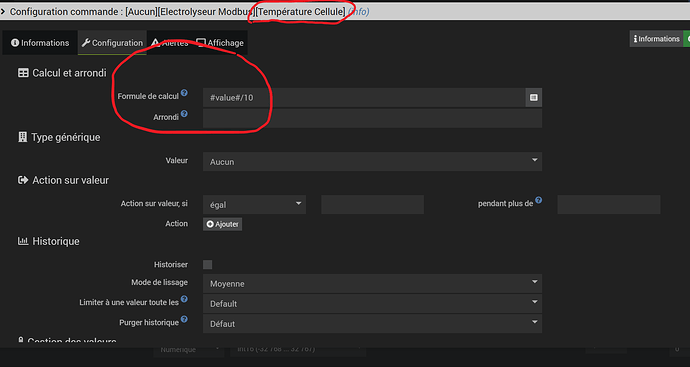
Task: Show help for Purger historique
Action: (x=184, y=319)
